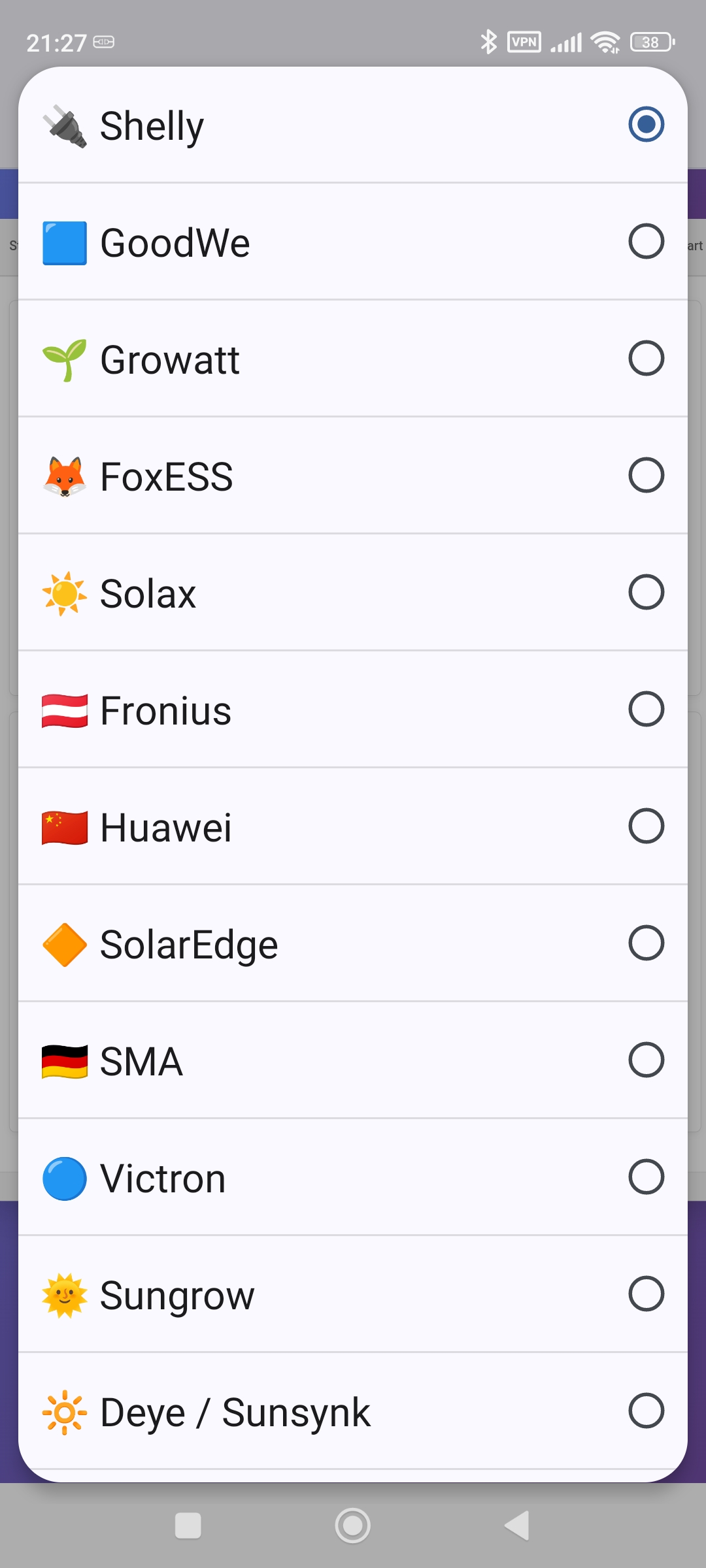Tap the FoxESS fox icon
This screenshot has width=706, height=1568.
pyautogui.click(x=64, y=476)
